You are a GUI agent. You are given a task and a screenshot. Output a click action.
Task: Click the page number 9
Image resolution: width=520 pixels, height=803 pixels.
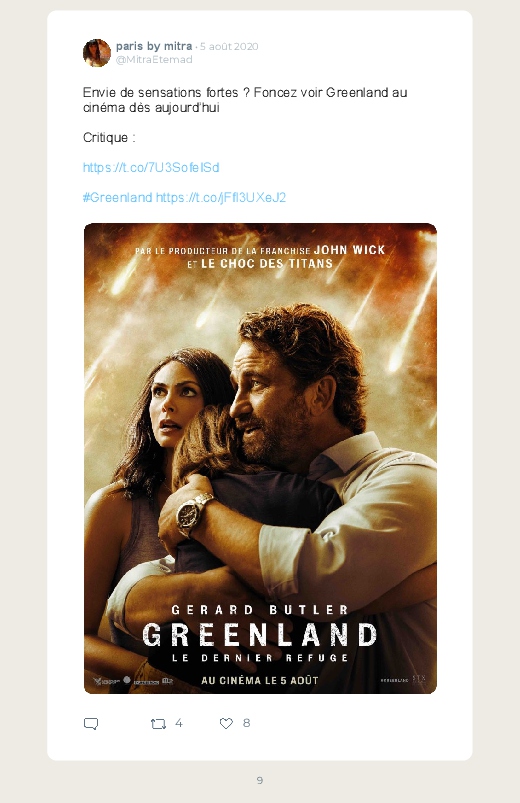coord(260,780)
